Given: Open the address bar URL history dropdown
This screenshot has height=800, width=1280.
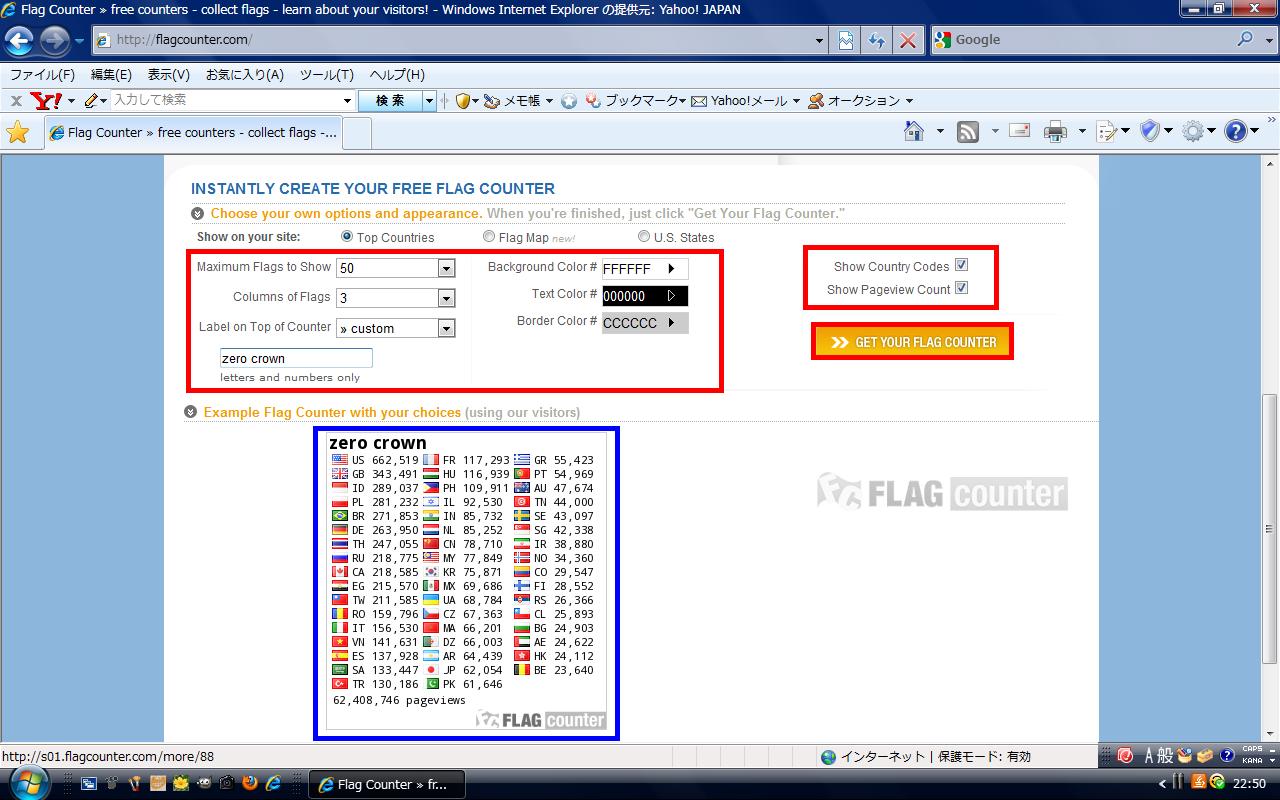Looking at the screenshot, I should pyautogui.click(x=819, y=40).
